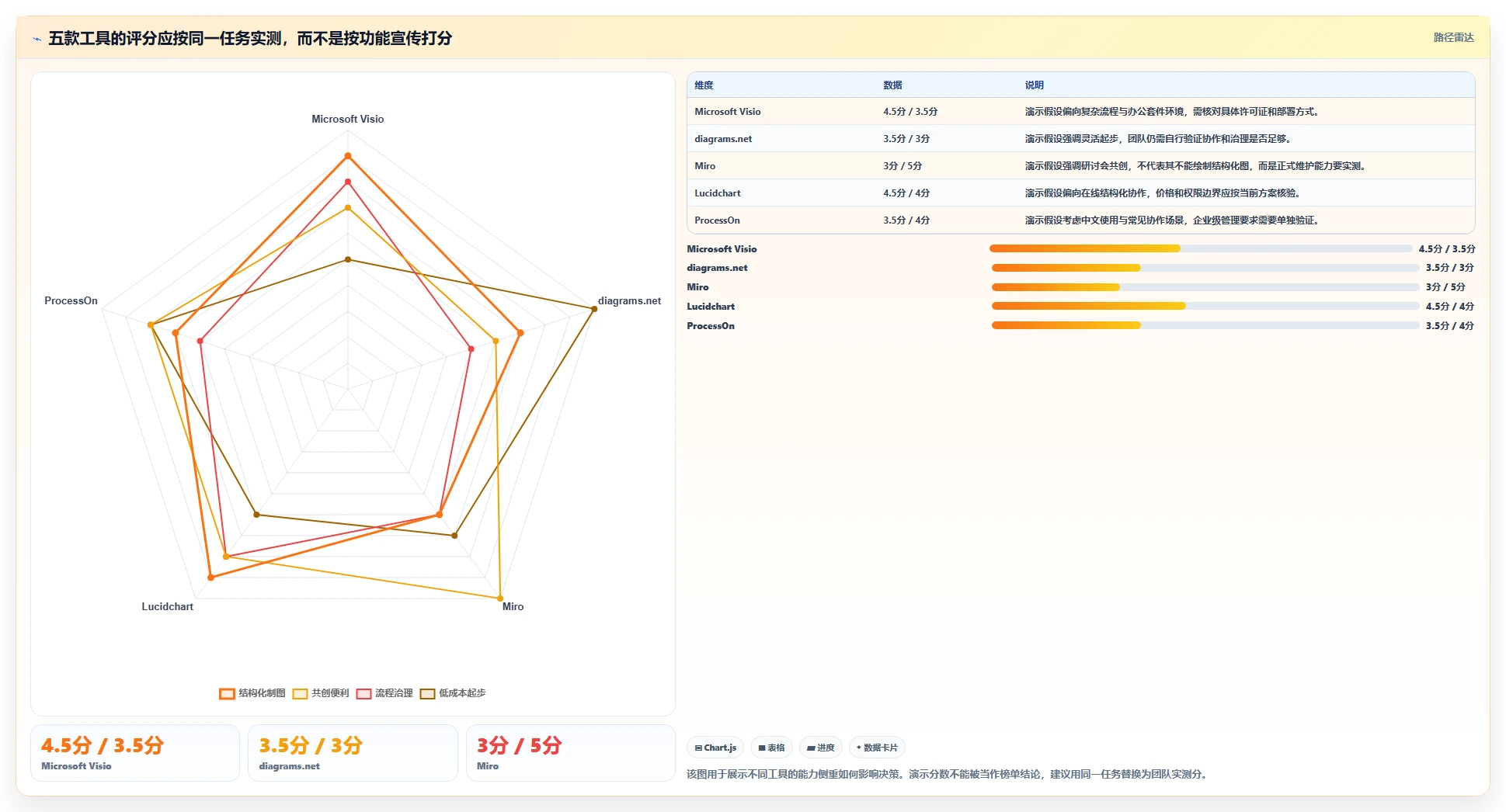Click the diagrams.net radar axis label
The height and width of the screenshot is (812, 1506).
click(x=629, y=300)
